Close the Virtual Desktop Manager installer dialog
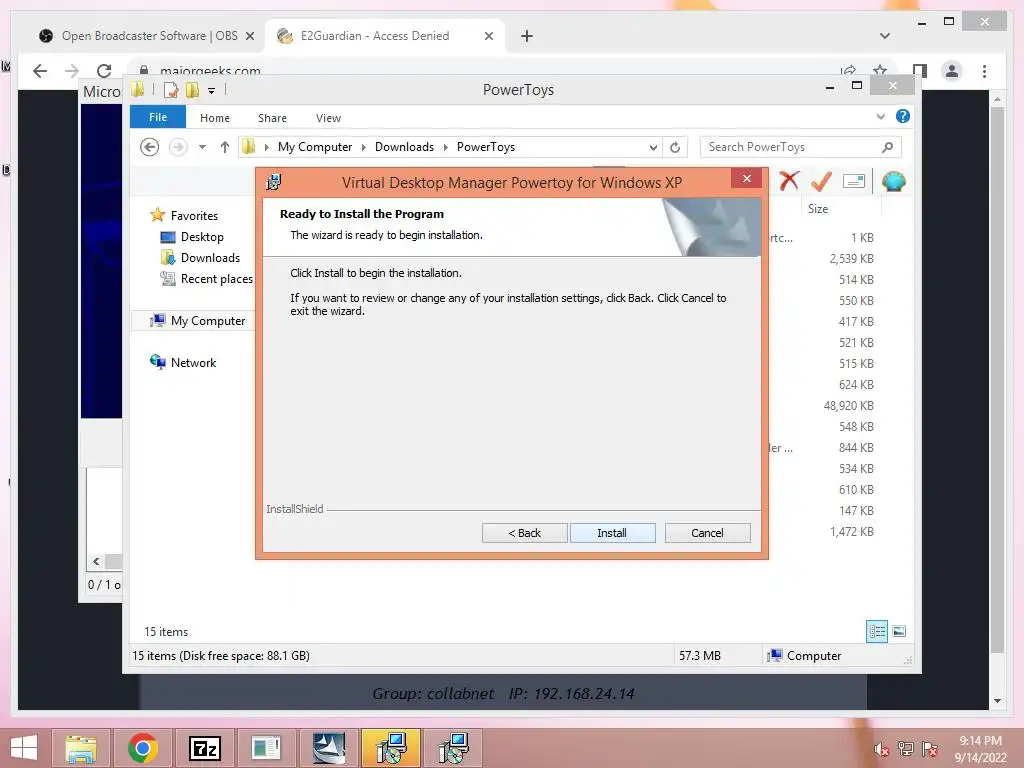Image resolution: width=1024 pixels, height=768 pixels. pos(746,178)
